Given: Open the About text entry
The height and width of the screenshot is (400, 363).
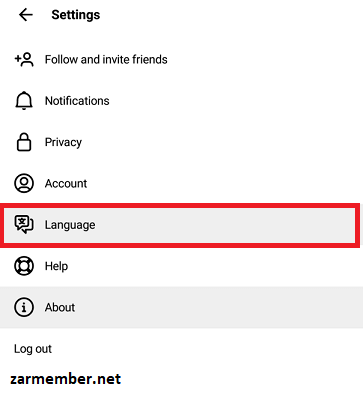Looking at the screenshot, I should pos(60,307).
